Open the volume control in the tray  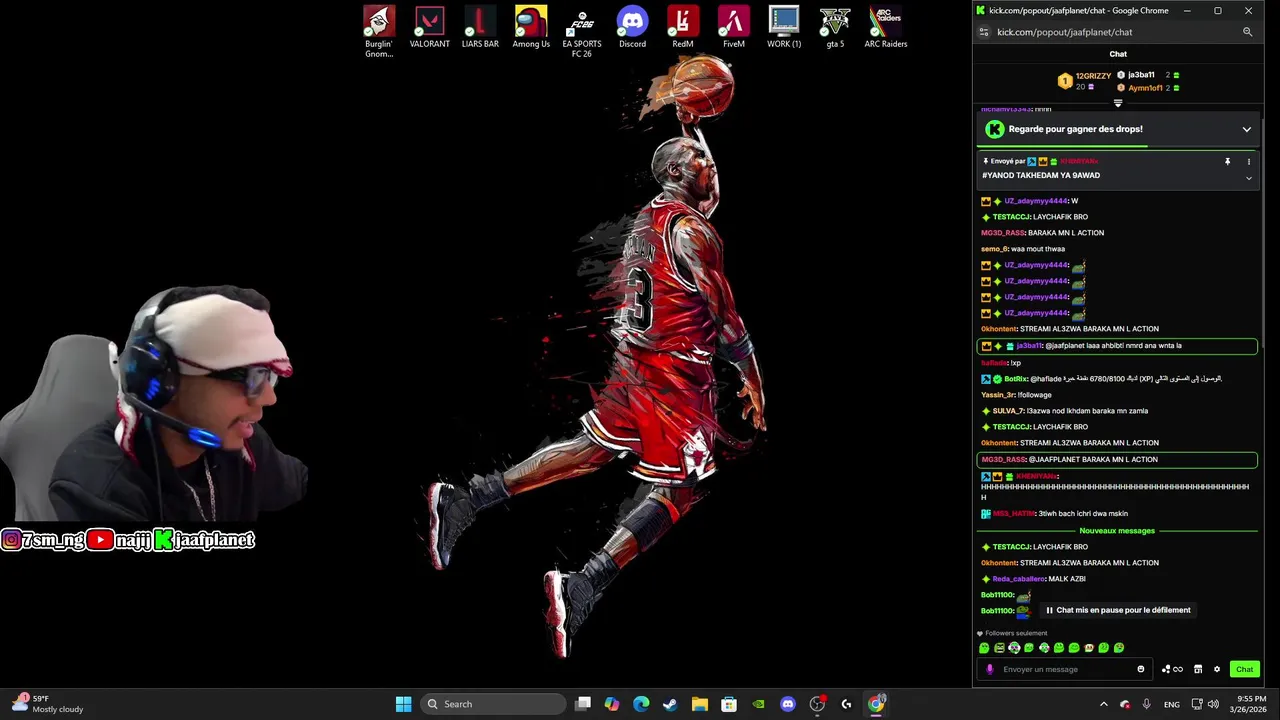click(x=1213, y=704)
